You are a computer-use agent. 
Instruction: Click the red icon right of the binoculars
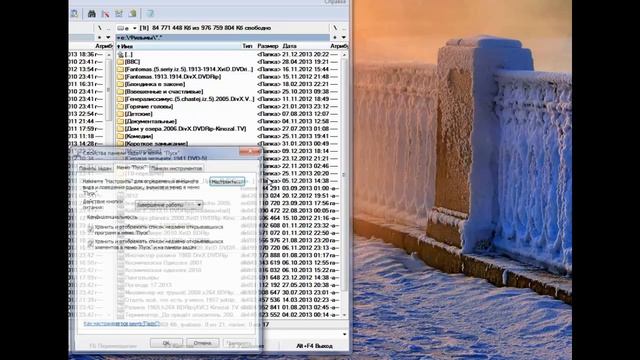click(x=105, y=14)
